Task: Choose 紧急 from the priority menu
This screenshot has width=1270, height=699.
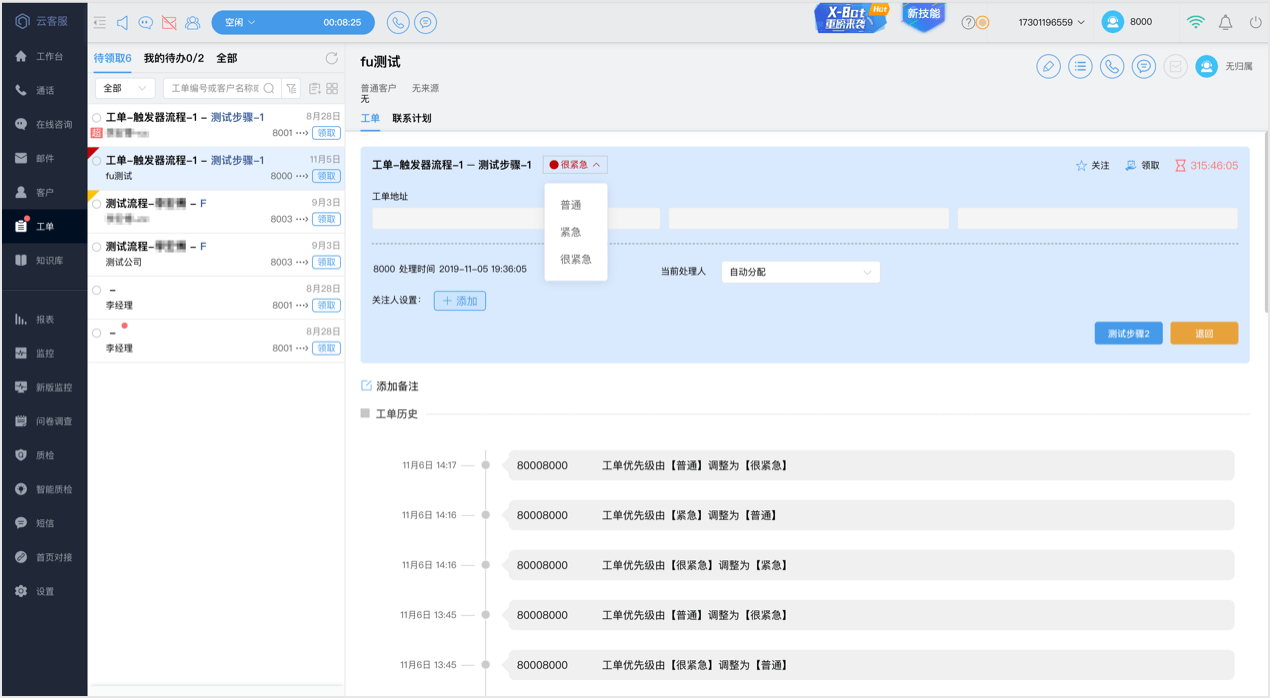Action: [571, 232]
